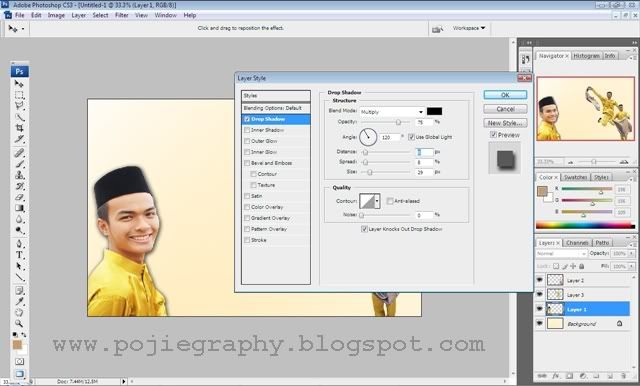Open the layer blending mode Normal dropdown
Screen dimensions: 640x386
[x=561, y=254]
